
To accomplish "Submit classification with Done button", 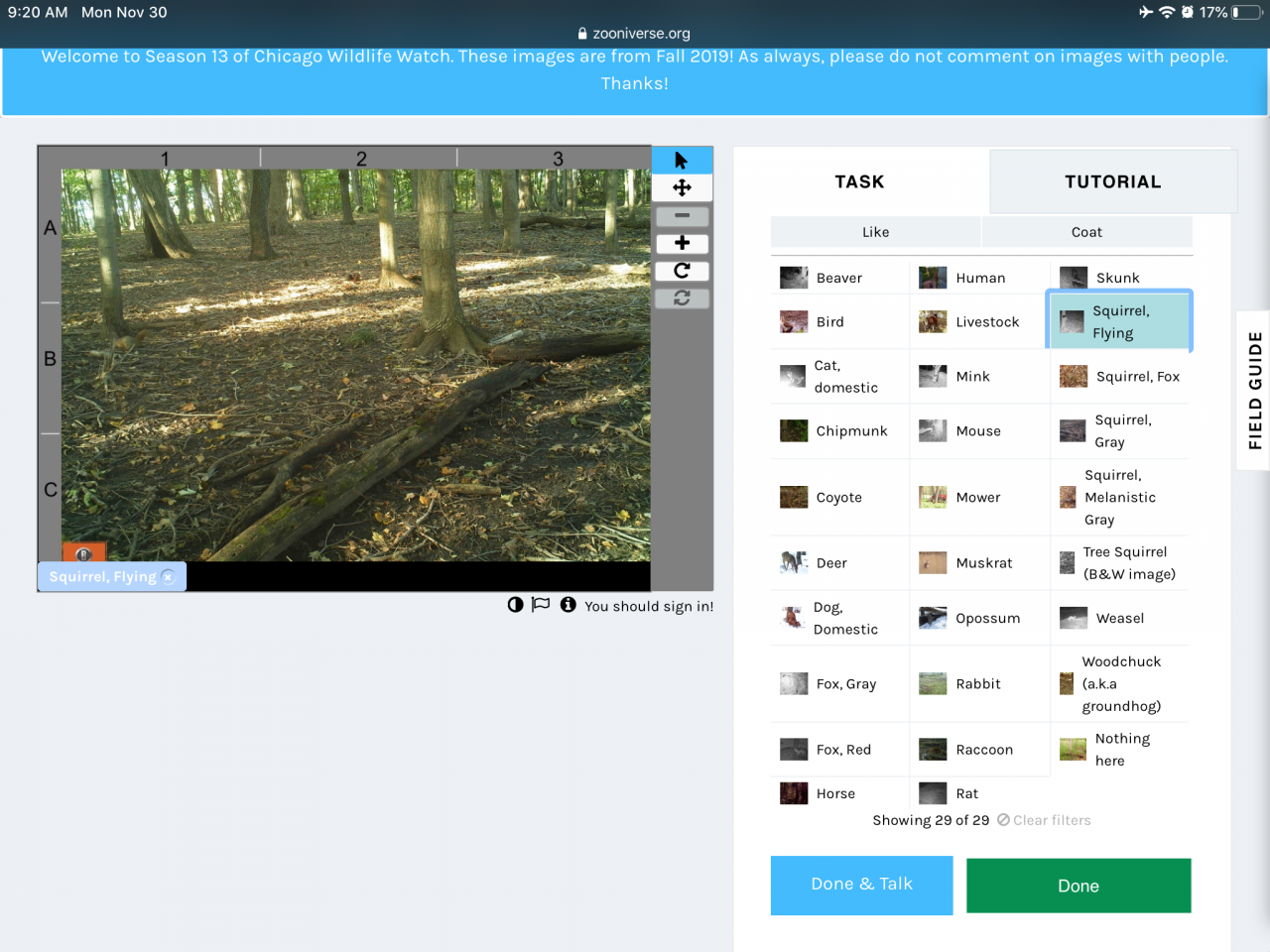I will coord(1079,886).
